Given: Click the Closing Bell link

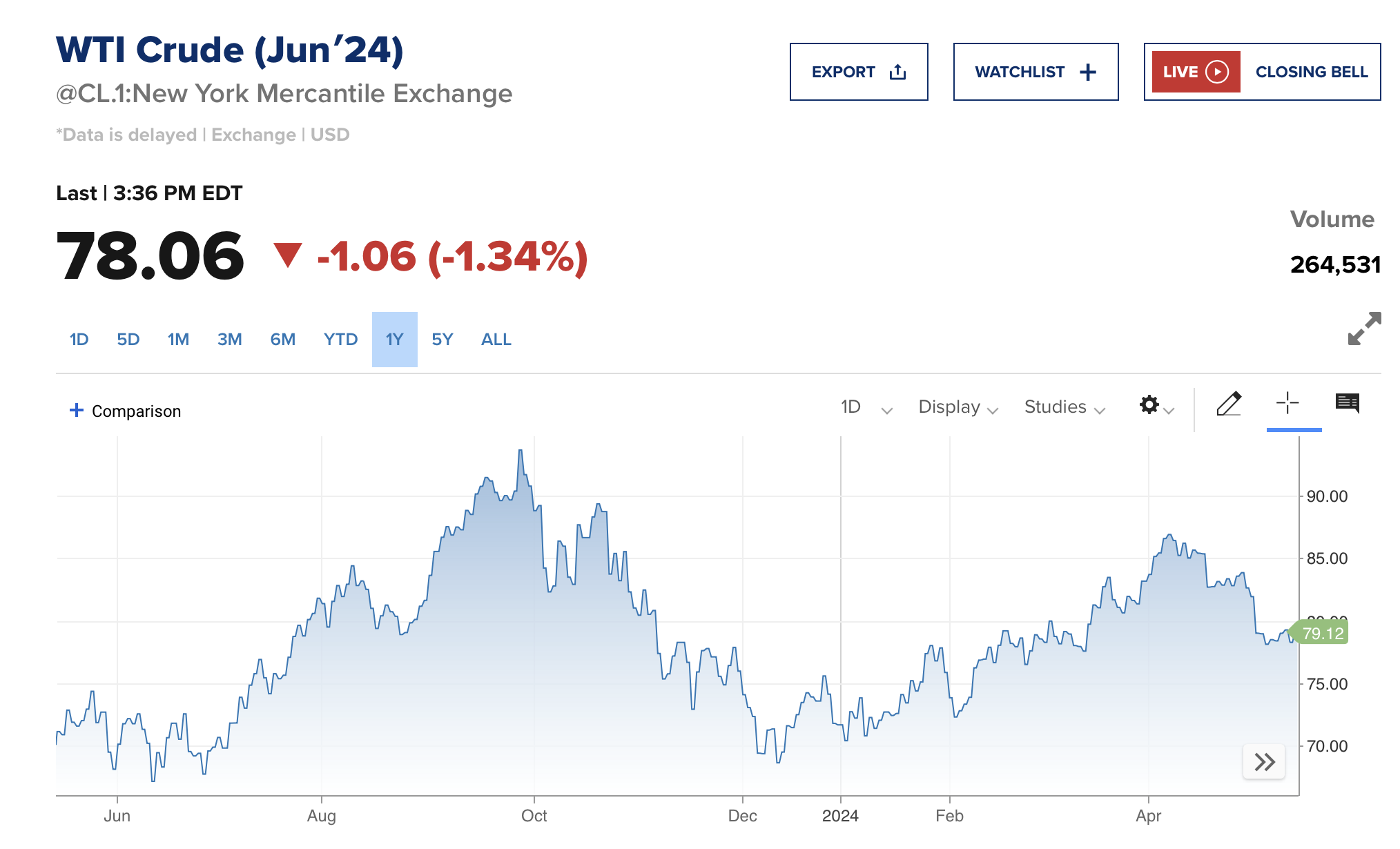Looking at the screenshot, I should tap(1311, 72).
